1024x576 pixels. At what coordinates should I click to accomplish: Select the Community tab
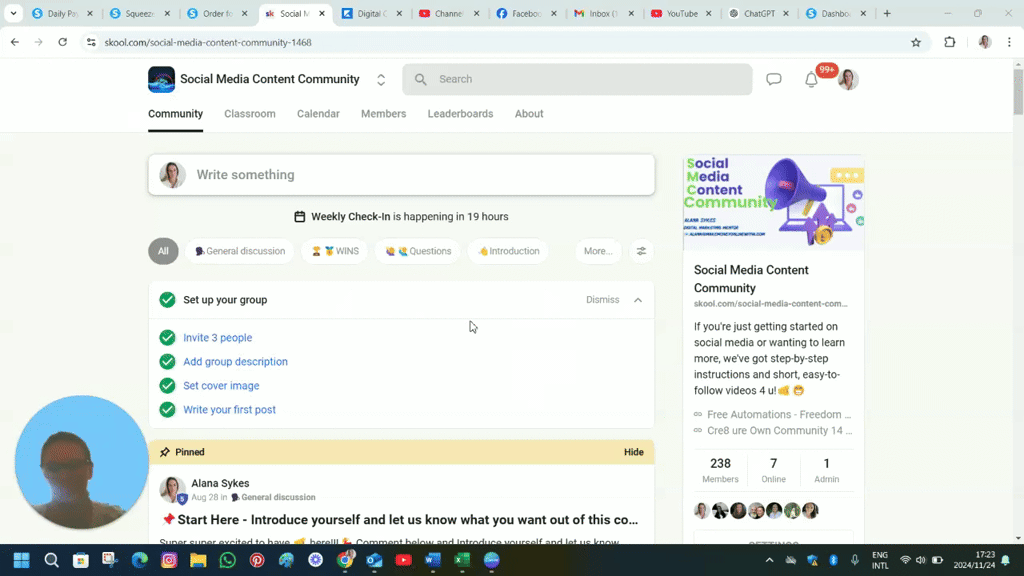click(176, 114)
